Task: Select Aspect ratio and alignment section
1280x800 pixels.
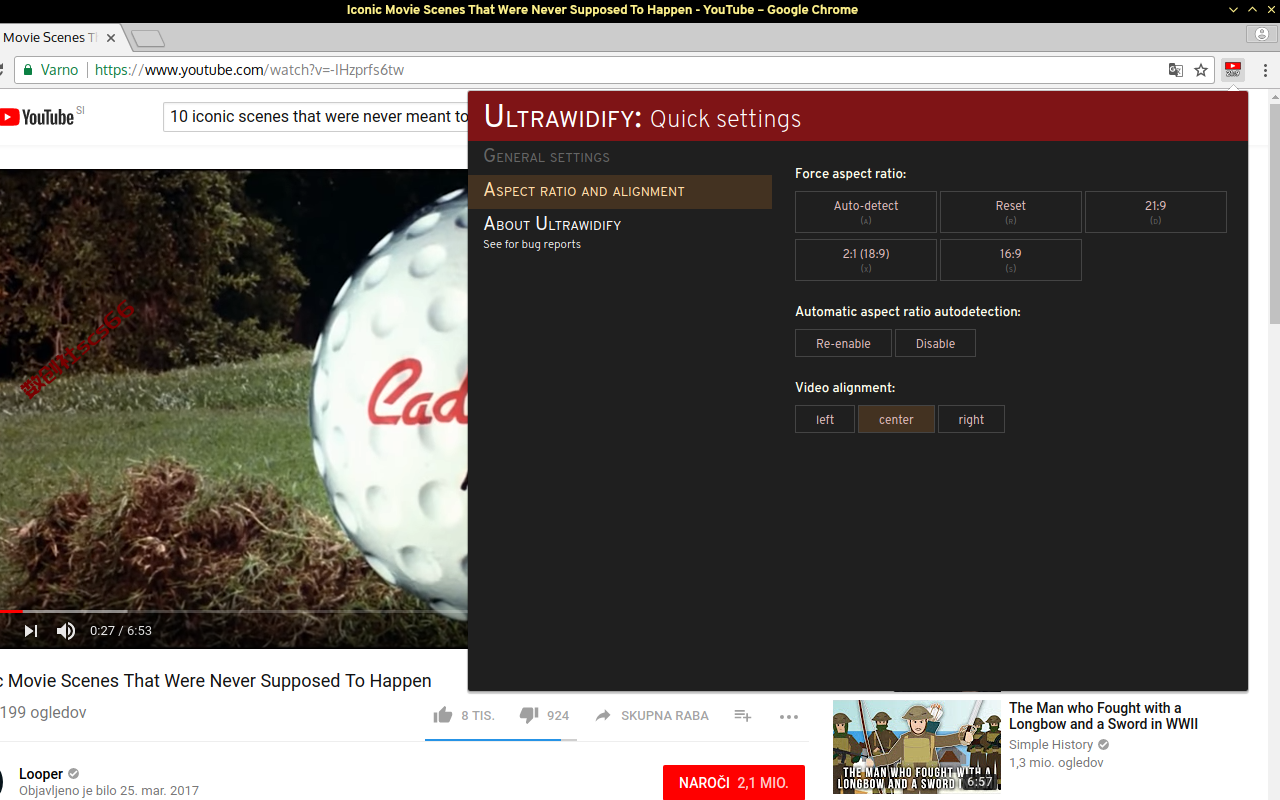Action: click(x=620, y=191)
